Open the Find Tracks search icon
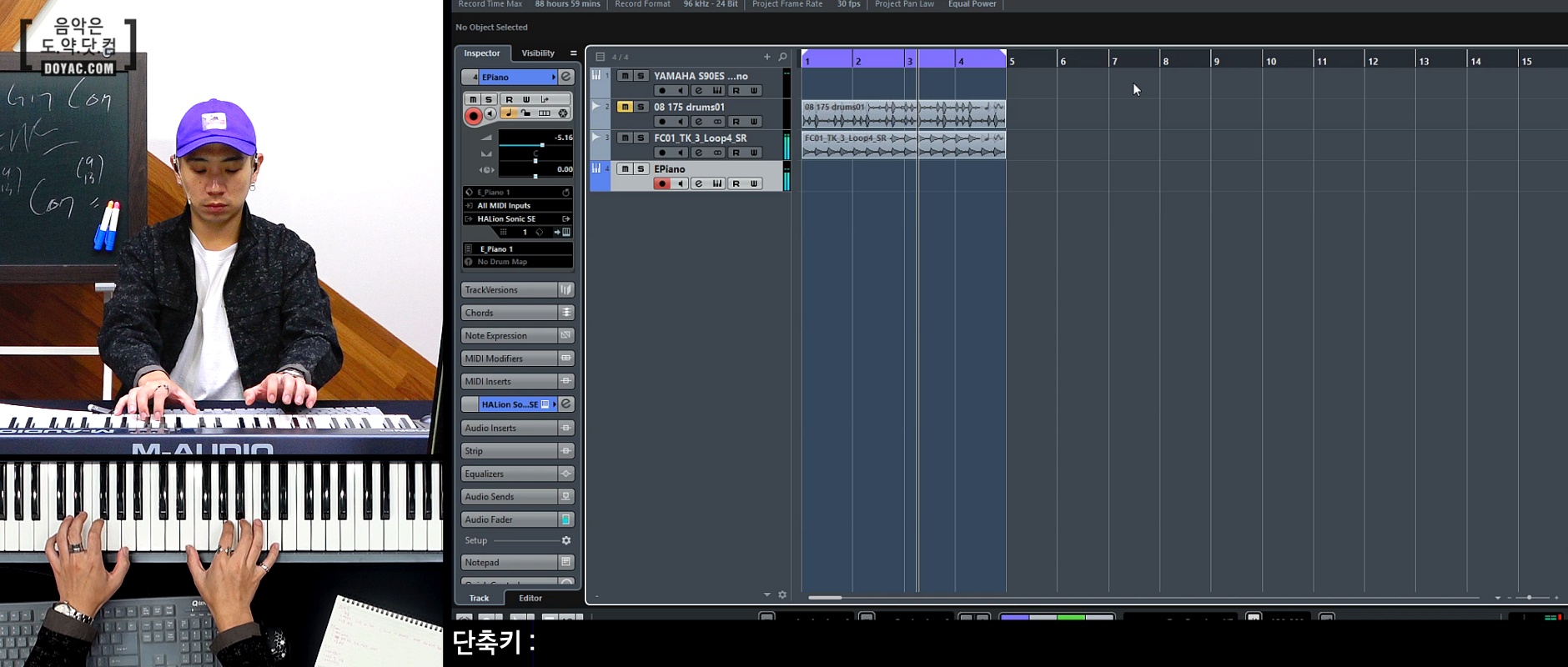The width and height of the screenshot is (1568, 667). click(782, 57)
